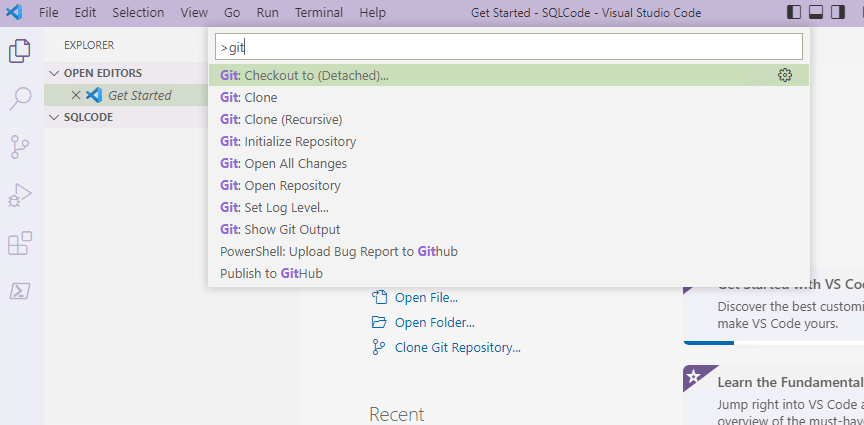Click the gear icon on Git Checkout row
864x425 pixels.
pyautogui.click(x=785, y=75)
